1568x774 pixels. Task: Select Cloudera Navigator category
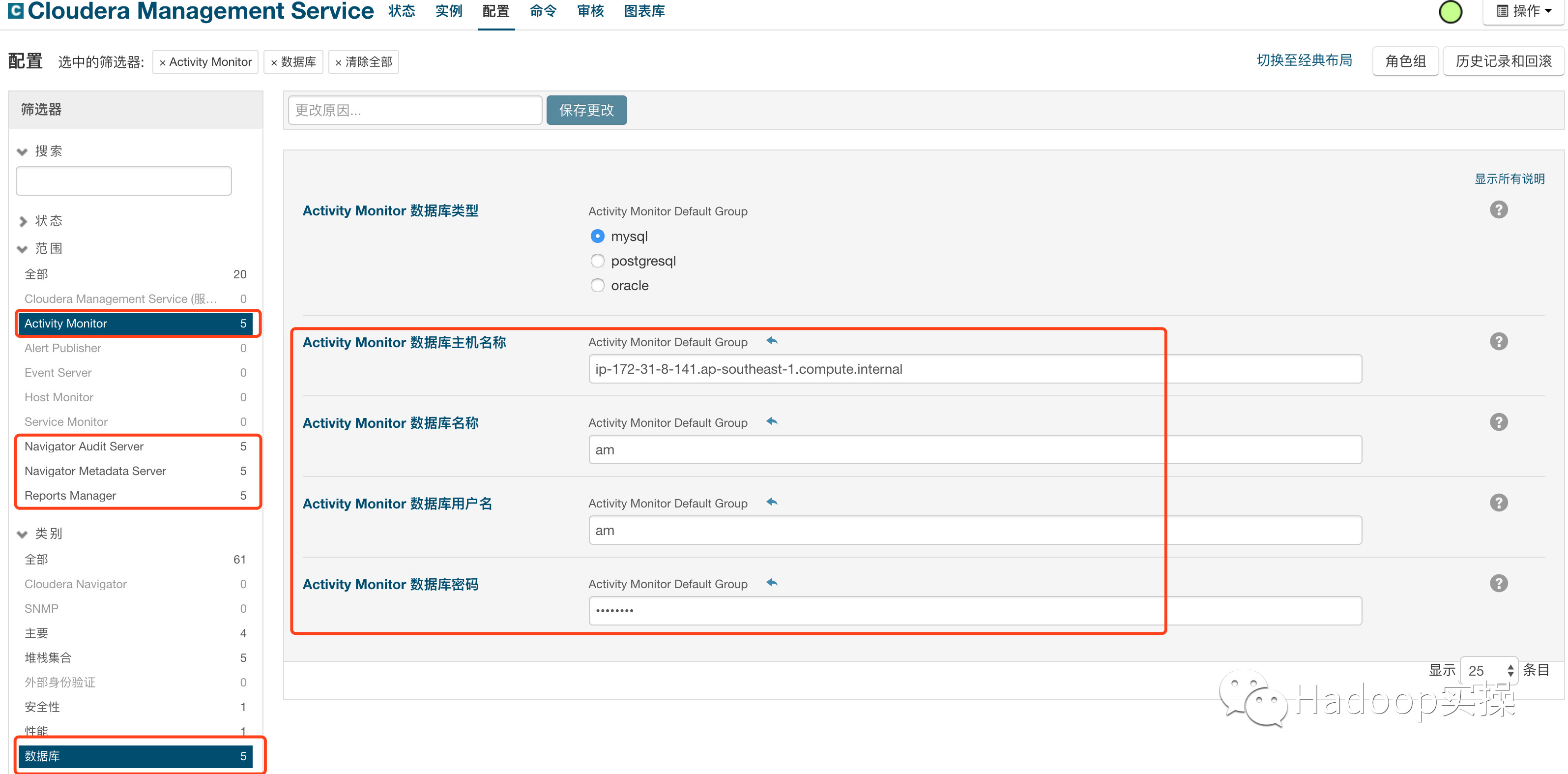(x=135, y=584)
